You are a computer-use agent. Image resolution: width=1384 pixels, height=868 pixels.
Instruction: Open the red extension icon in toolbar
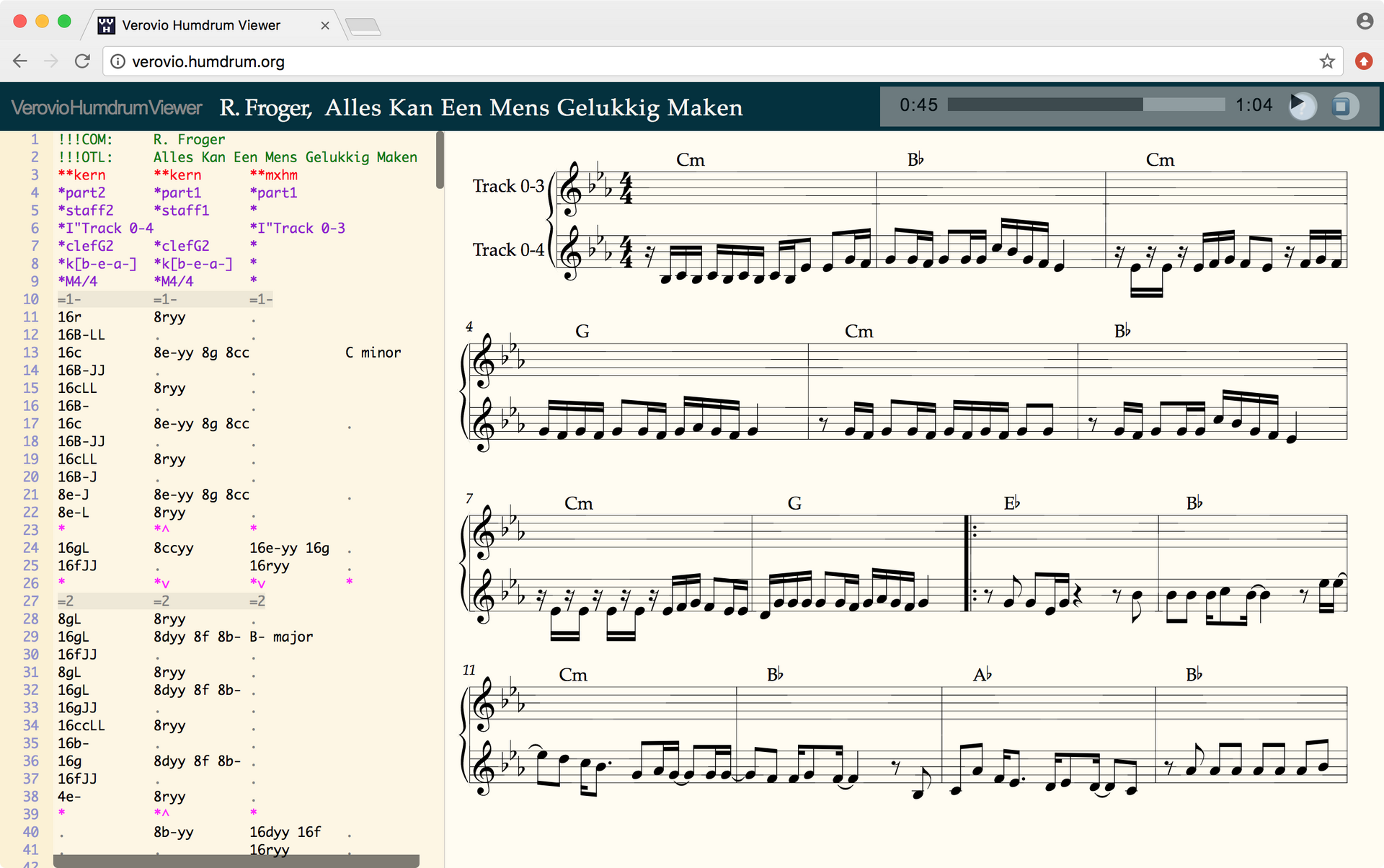coord(1363,61)
